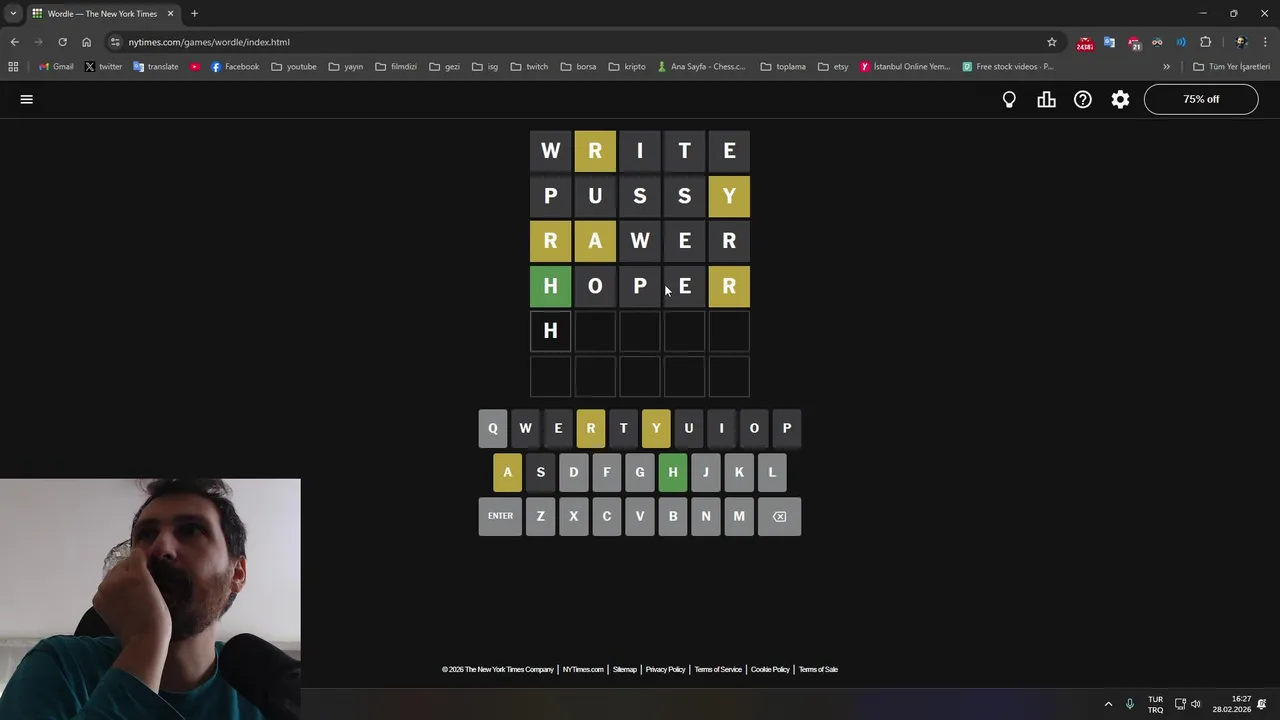Expand the tab search dropdown arrow

point(13,14)
